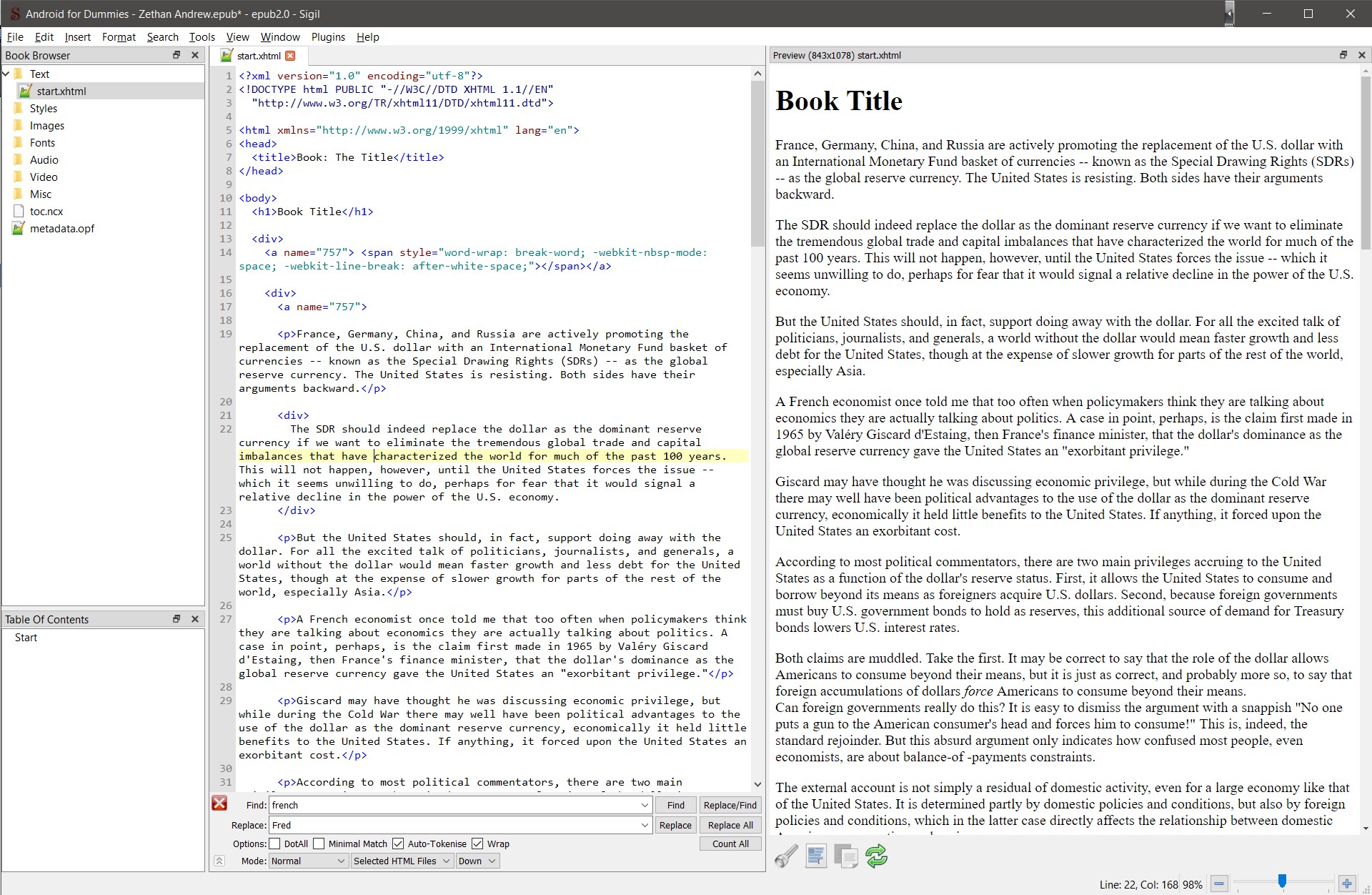The height and width of the screenshot is (895, 1372).
Task: Close the start.xhtml tab
Action: click(x=290, y=56)
